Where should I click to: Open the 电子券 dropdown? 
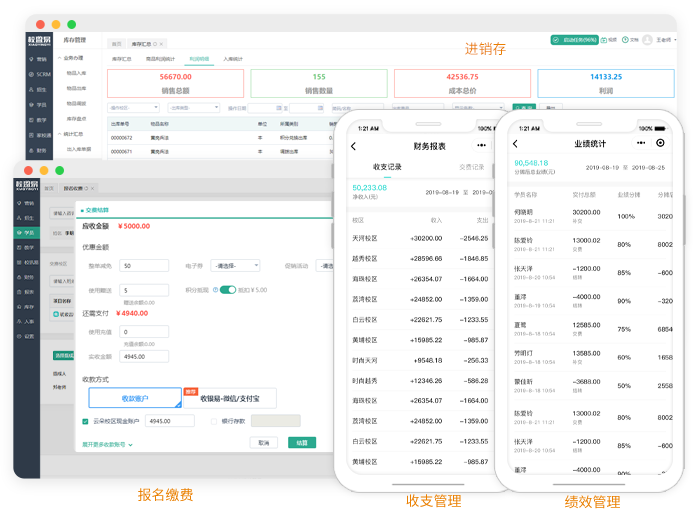[x=235, y=265]
